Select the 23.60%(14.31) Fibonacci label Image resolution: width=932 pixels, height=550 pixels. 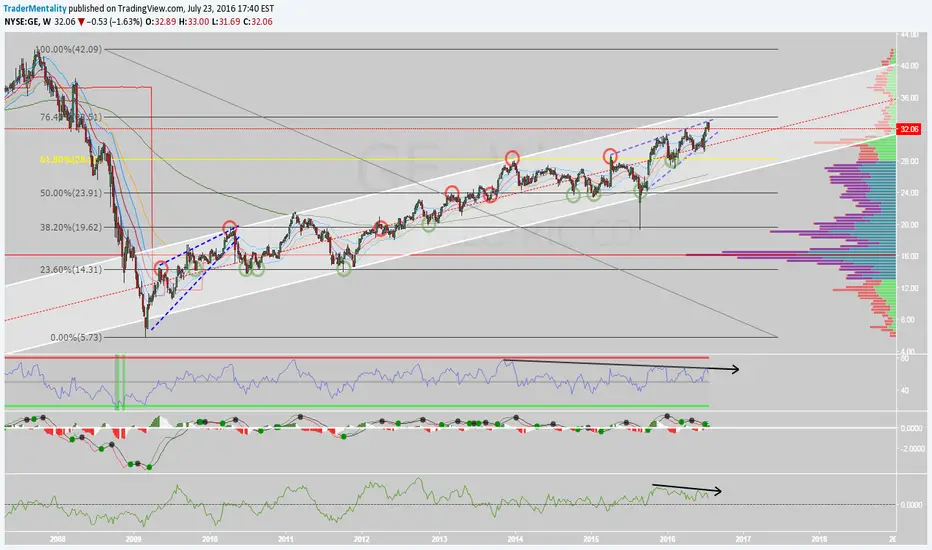pyautogui.click(x=71, y=269)
